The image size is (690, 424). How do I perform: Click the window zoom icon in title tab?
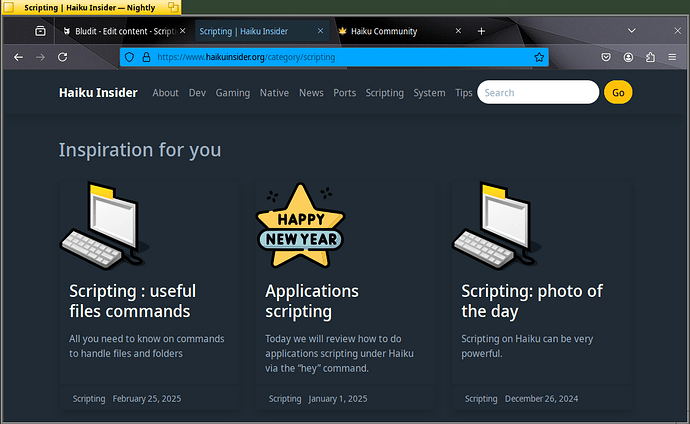pyautogui.click(x=173, y=7)
